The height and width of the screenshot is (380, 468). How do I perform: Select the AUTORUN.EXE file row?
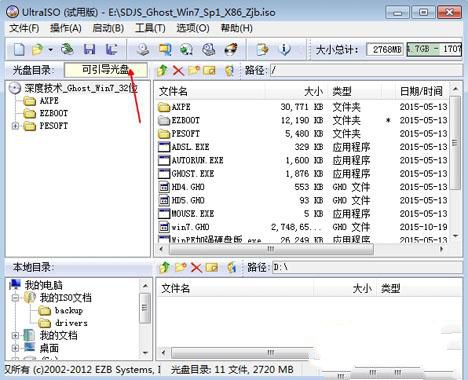(x=302, y=160)
